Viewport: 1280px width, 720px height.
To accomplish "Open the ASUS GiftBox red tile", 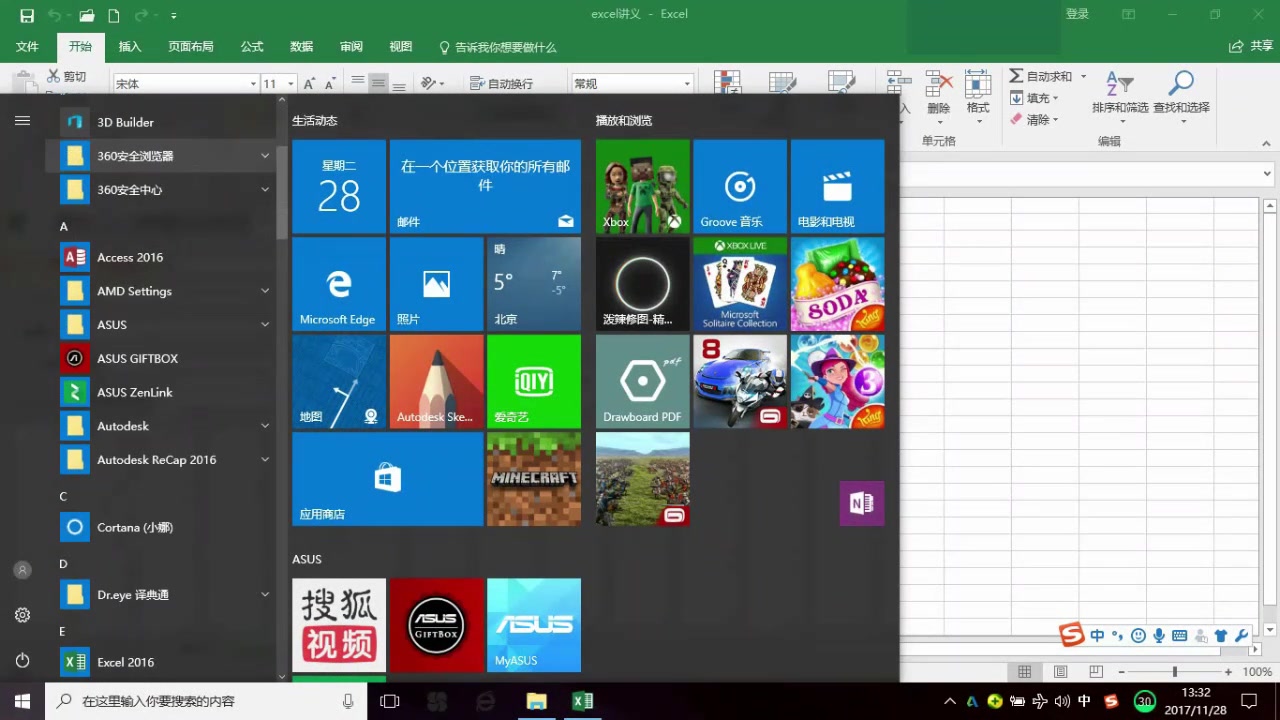I will pyautogui.click(x=436, y=625).
